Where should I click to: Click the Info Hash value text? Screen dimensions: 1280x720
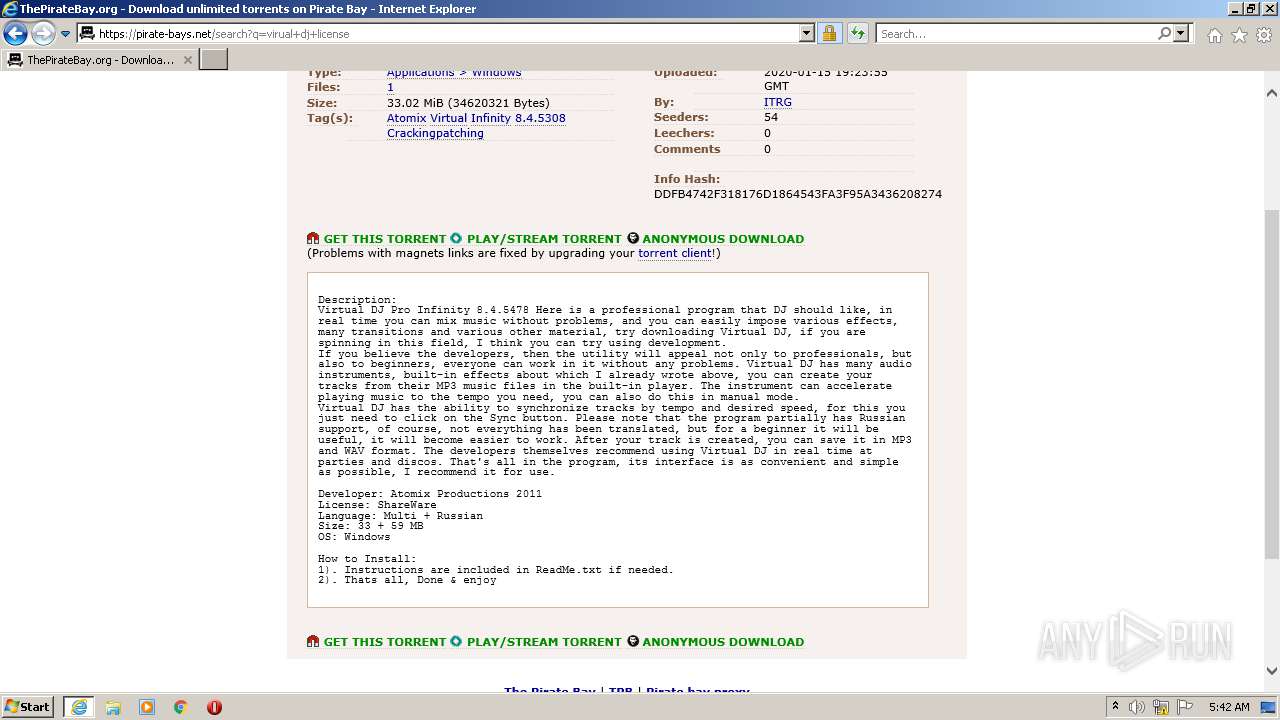pyautogui.click(x=798, y=194)
